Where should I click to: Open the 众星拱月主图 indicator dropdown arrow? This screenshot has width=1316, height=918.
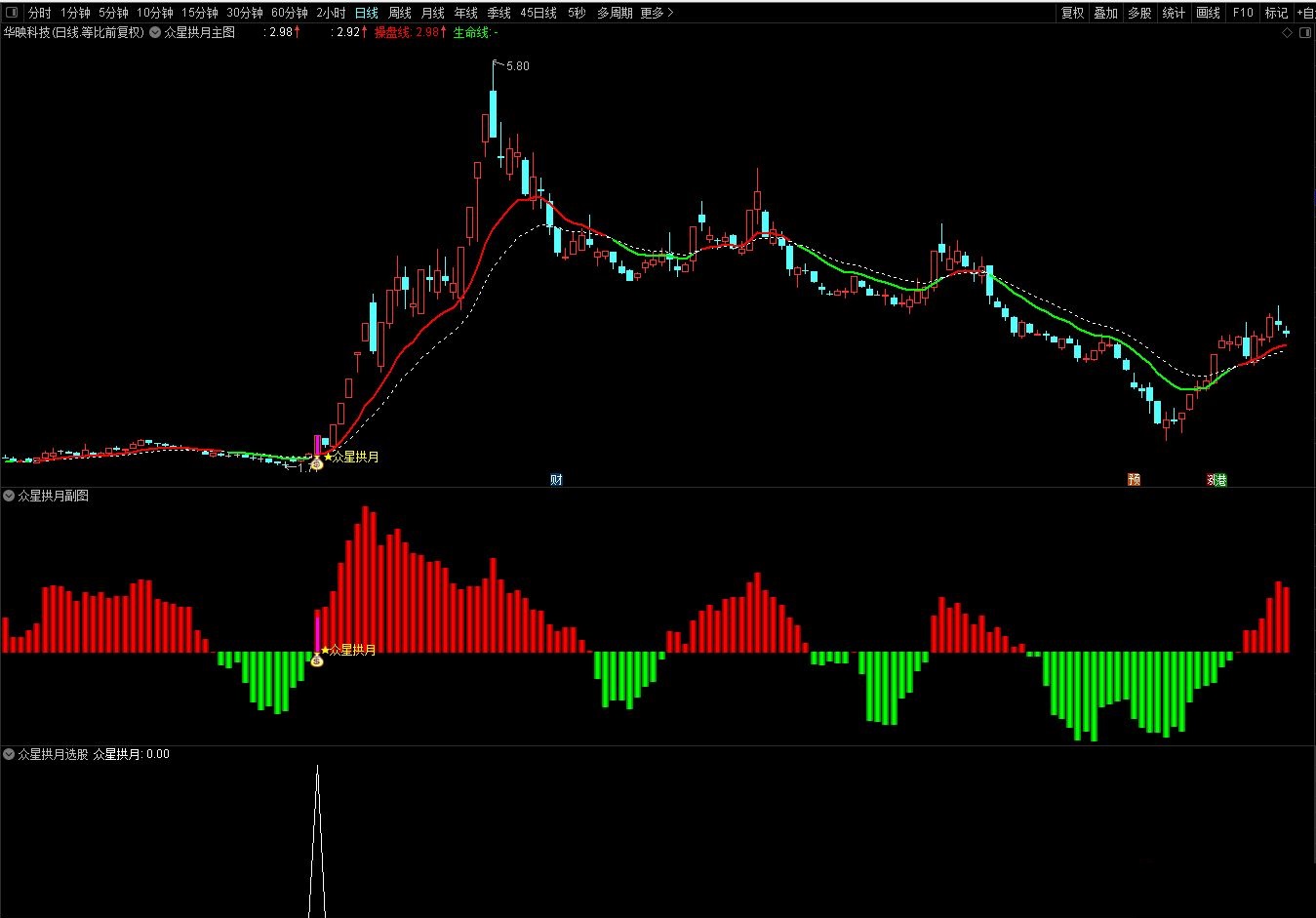(155, 32)
